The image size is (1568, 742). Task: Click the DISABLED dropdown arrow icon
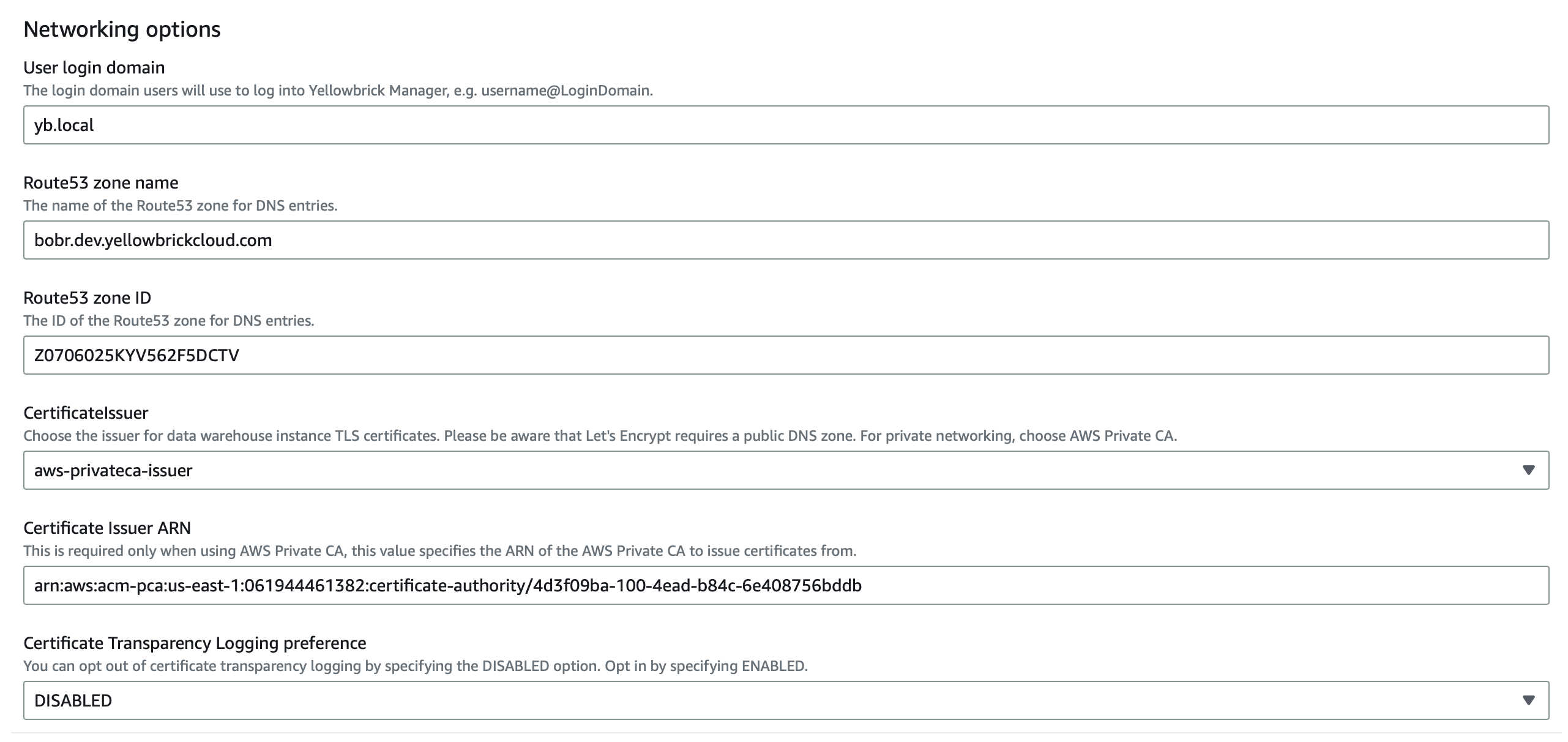click(x=1528, y=700)
